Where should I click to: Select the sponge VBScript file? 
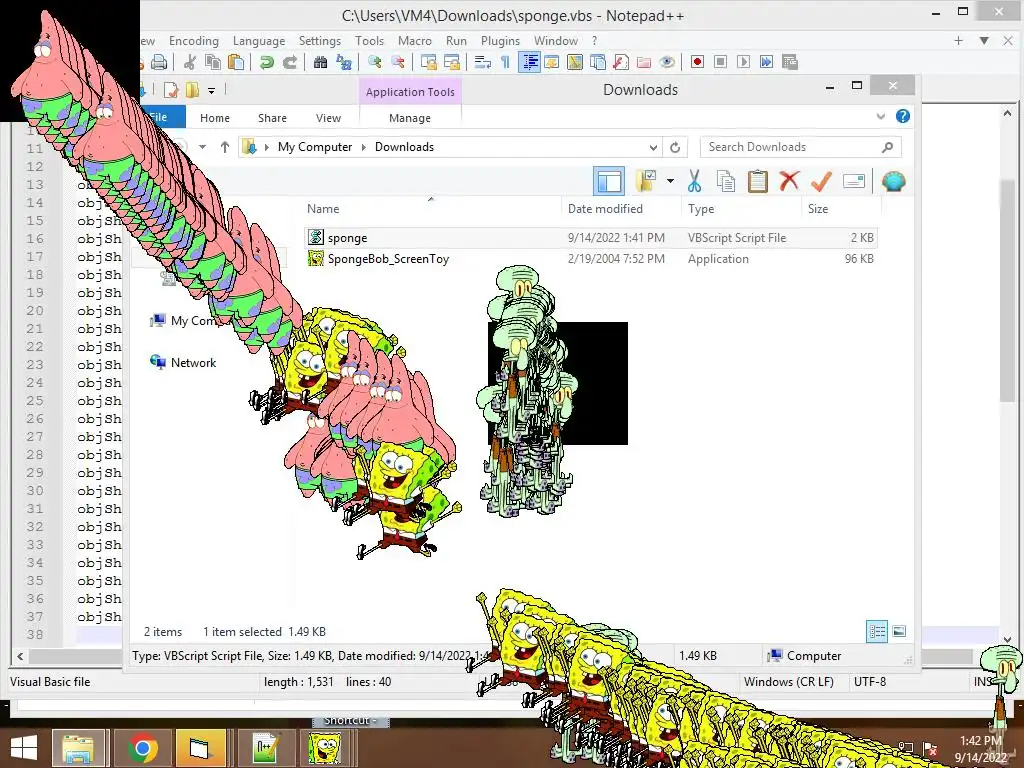tap(591, 238)
